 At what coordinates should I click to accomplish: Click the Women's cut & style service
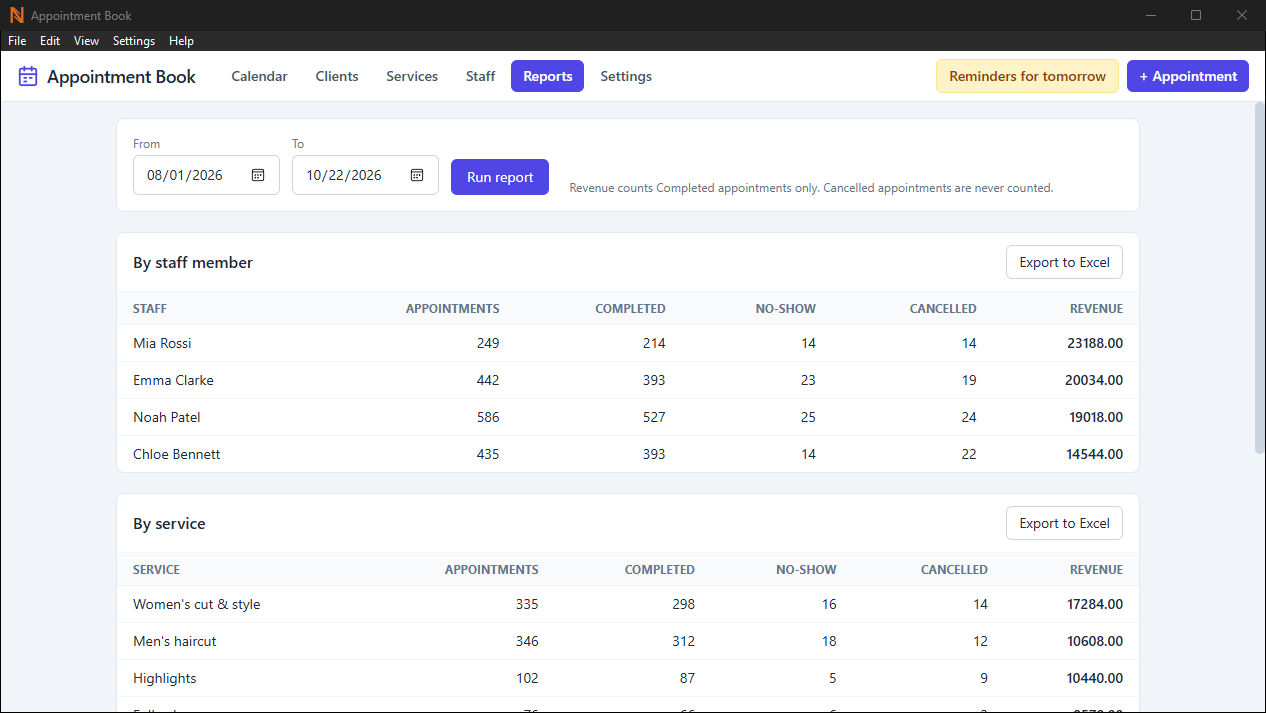click(x=197, y=604)
